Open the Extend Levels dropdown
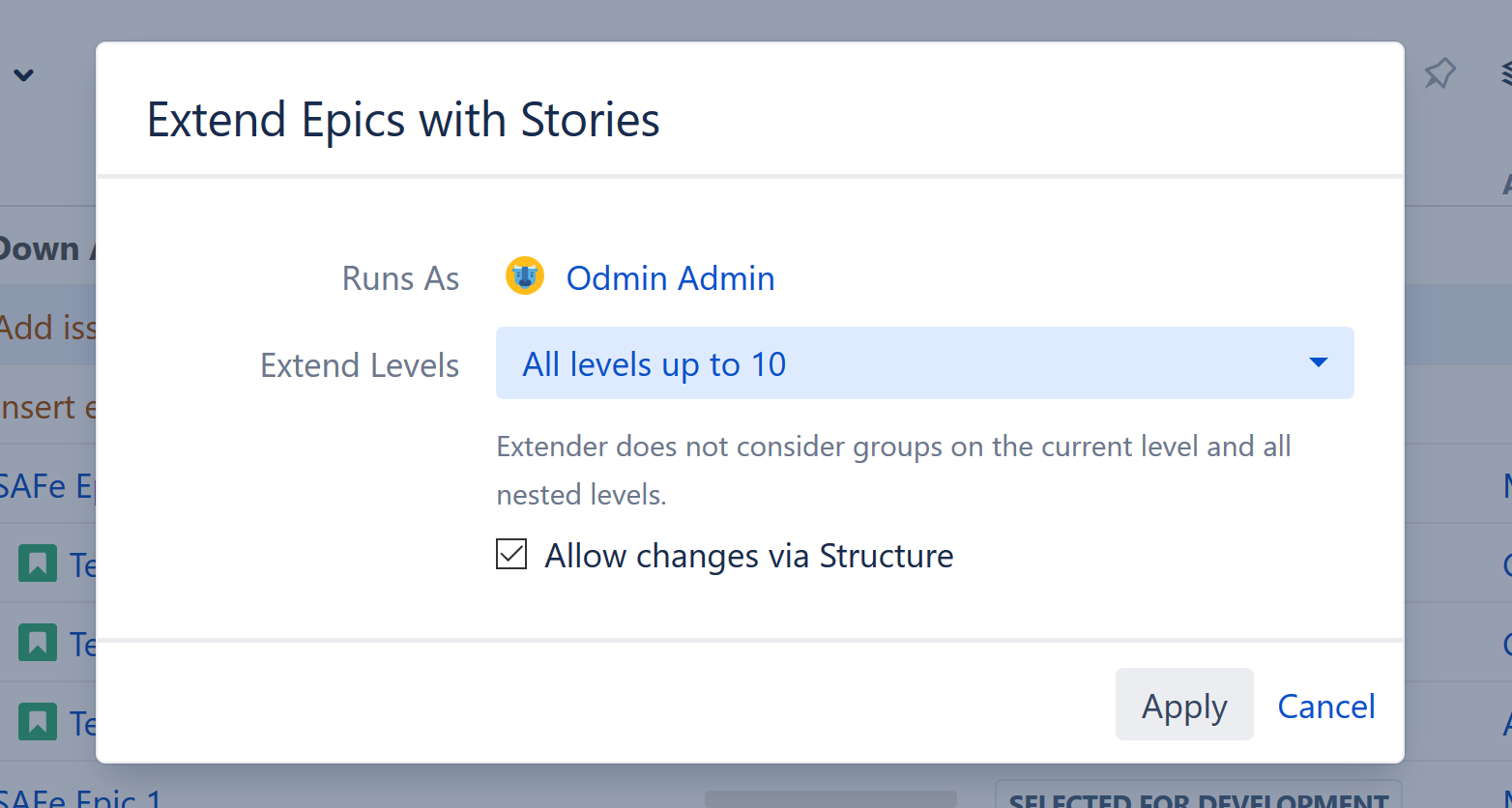The height and width of the screenshot is (808, 1512). coord(924,363)
